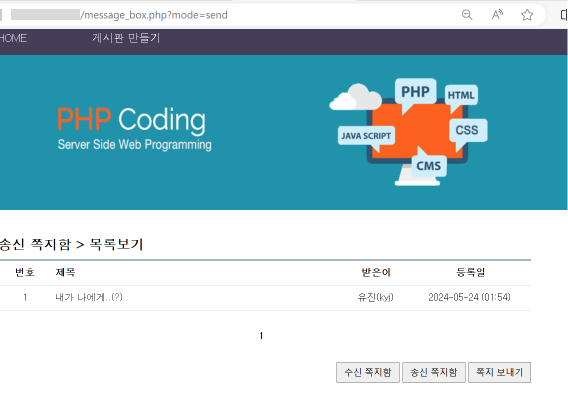Viewport: 568px width, 402px height.
Task: Click 쪽지 보내기 to send message
Action: point(500,372)
